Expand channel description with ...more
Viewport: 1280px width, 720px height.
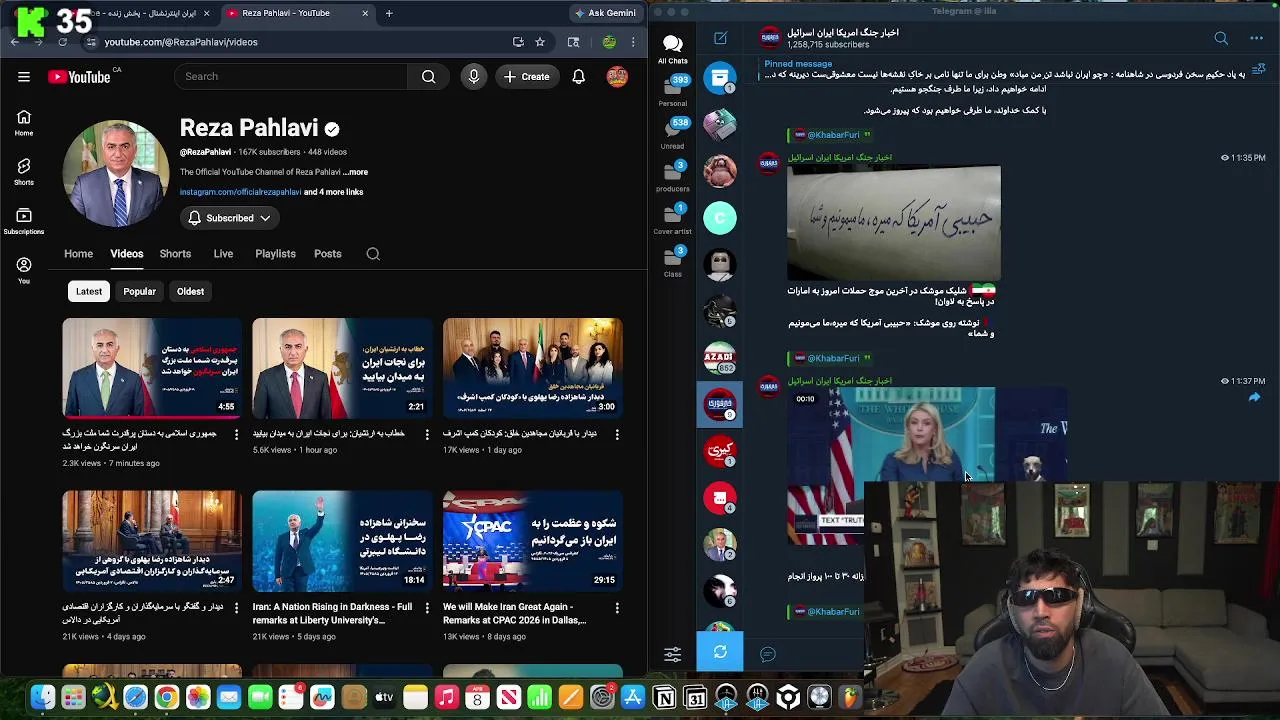356,172
